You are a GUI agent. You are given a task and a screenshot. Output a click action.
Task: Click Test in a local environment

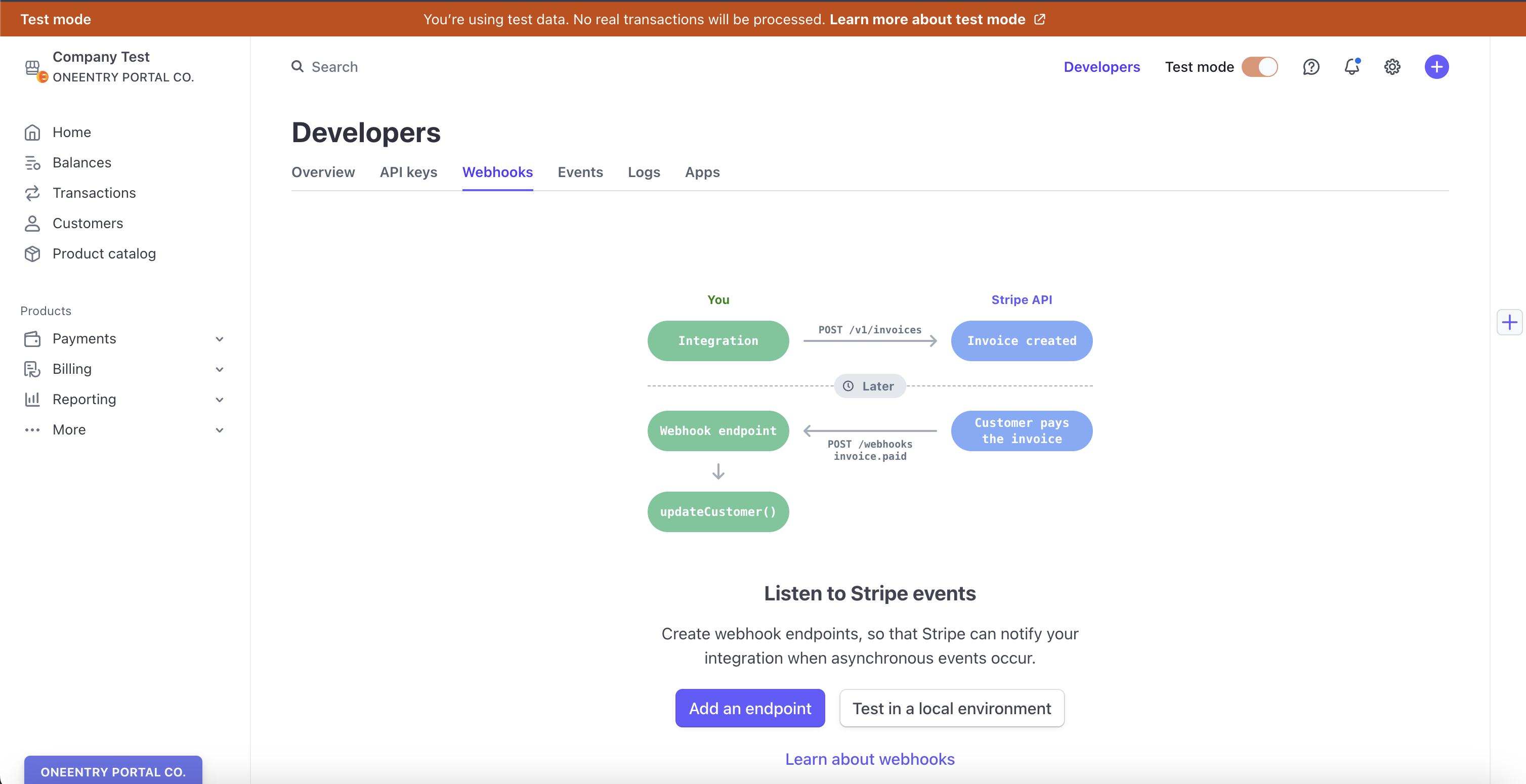tap(951, 708)
